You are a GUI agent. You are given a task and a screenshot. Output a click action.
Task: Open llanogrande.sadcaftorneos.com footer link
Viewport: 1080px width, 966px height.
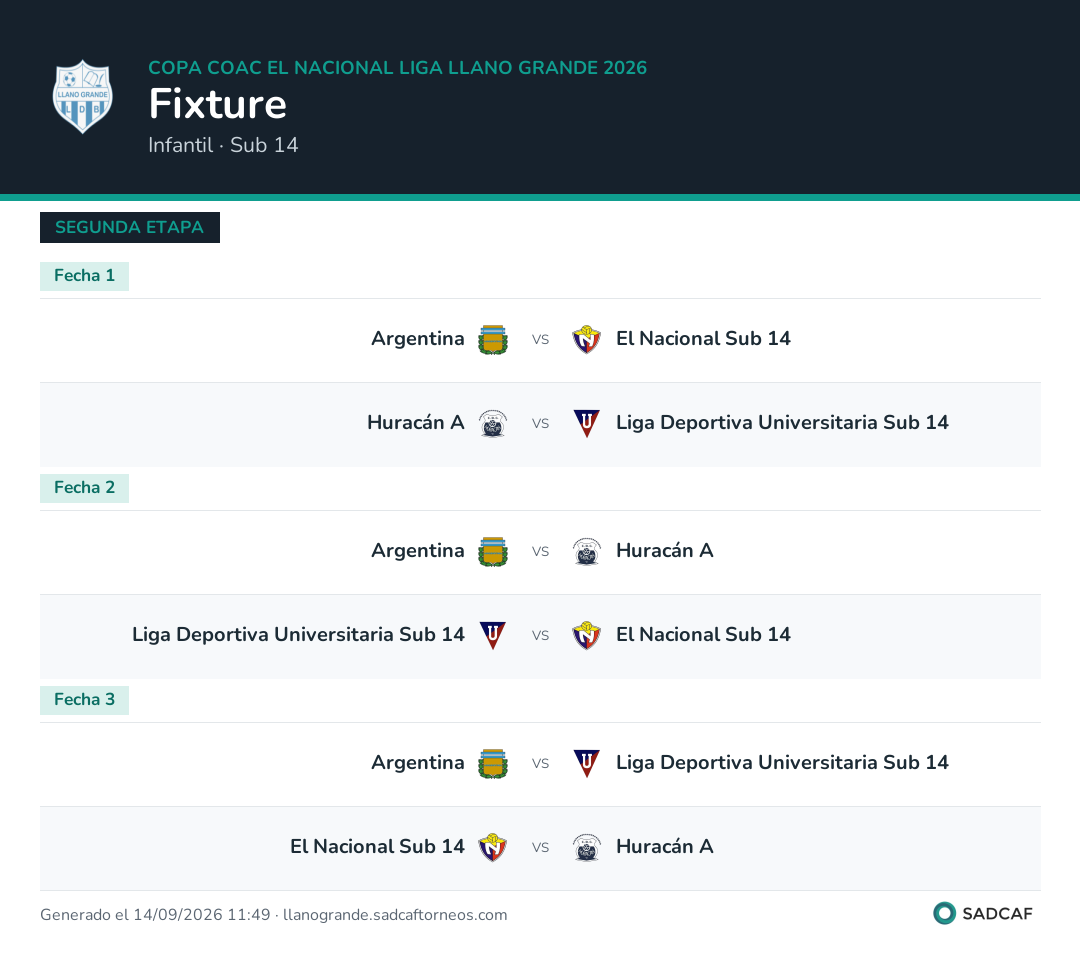(395, 915)
